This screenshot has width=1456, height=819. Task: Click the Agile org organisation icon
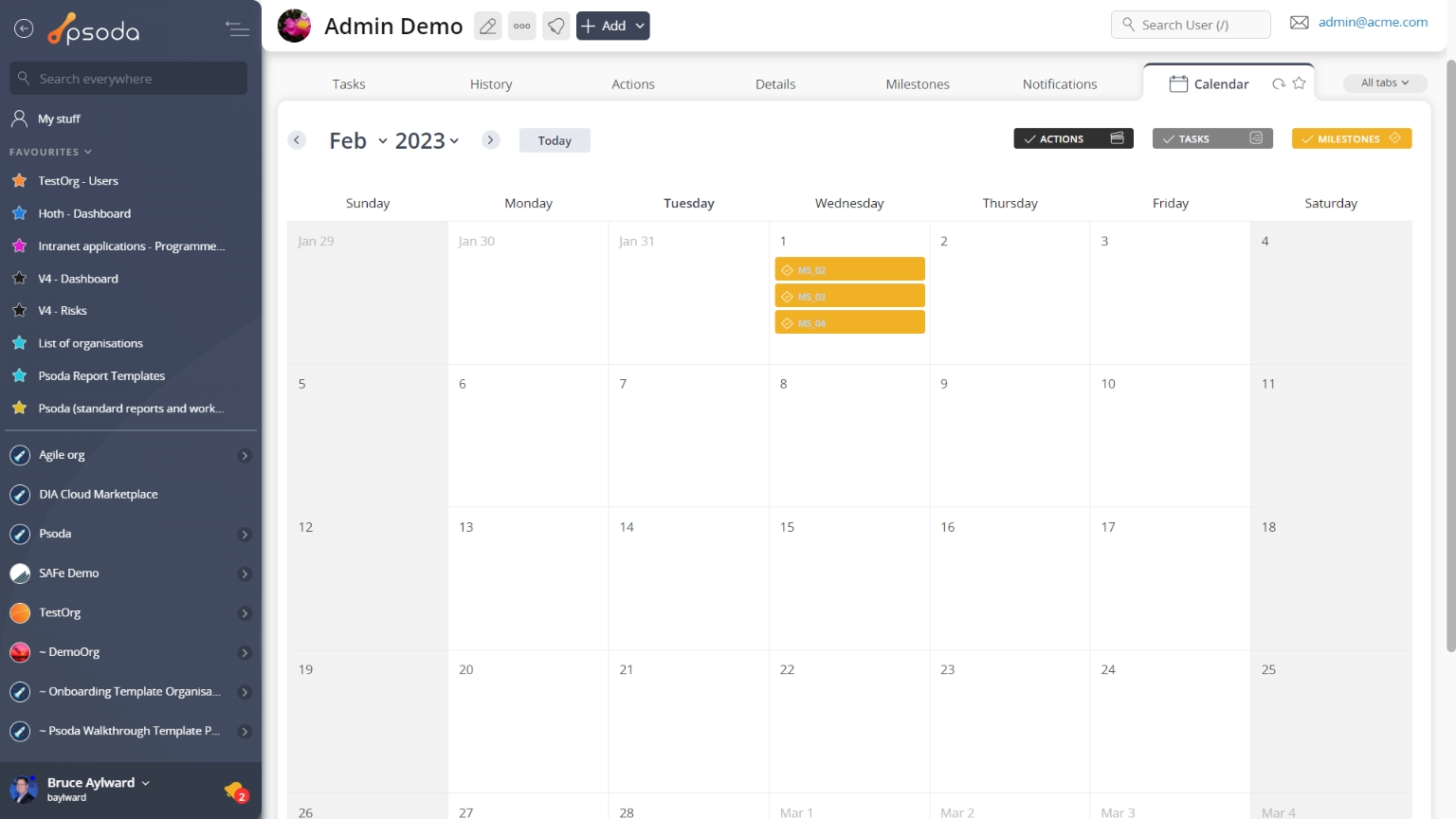pyautogui.click(x=20, y=455)
